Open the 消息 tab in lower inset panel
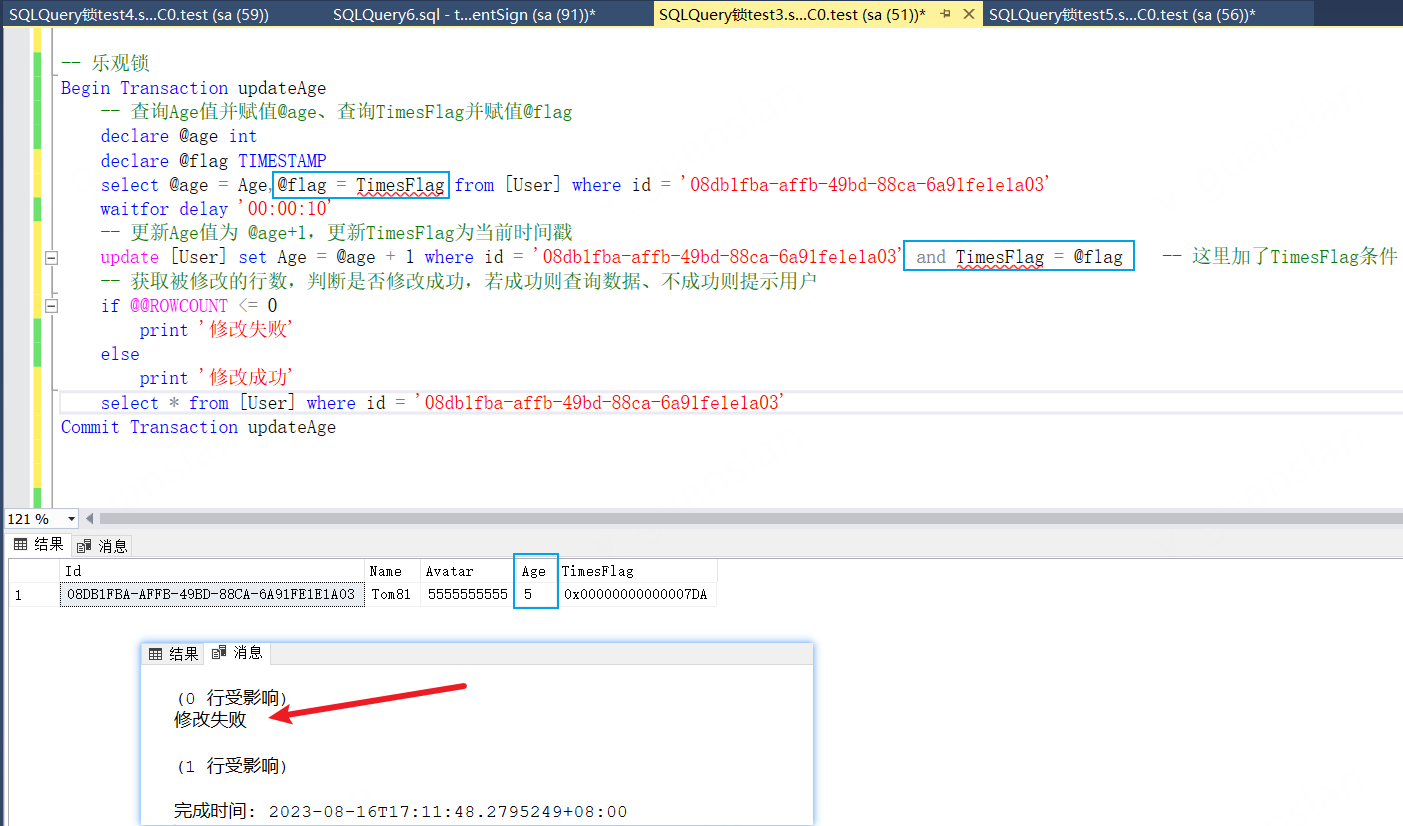This screenshot has width=1403, height=826. [238, 653]
